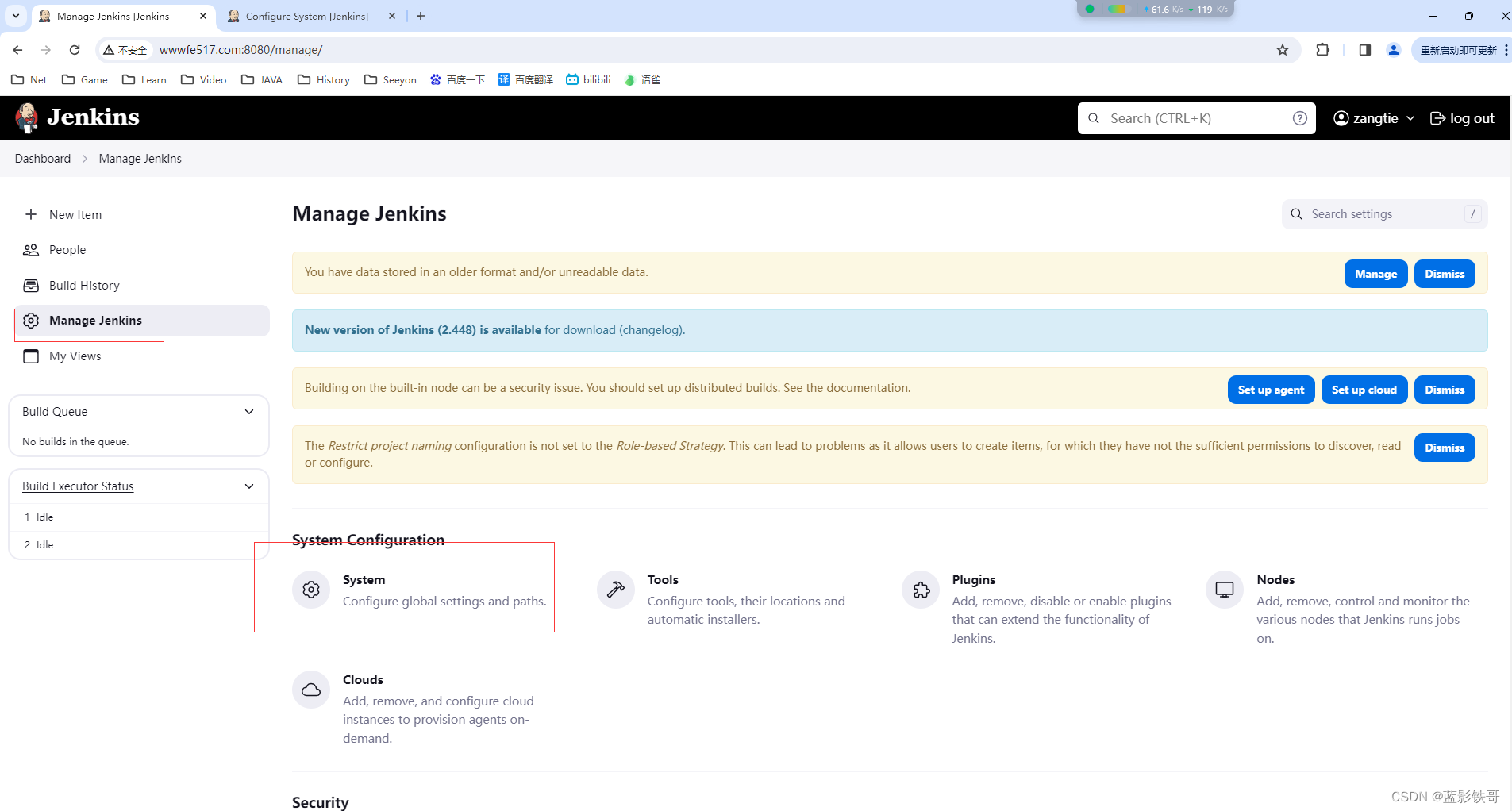The height and width of the screenshot is (811, 1512).
Task: Click the Manage button for old data
Action: [x=1375, y=274]
